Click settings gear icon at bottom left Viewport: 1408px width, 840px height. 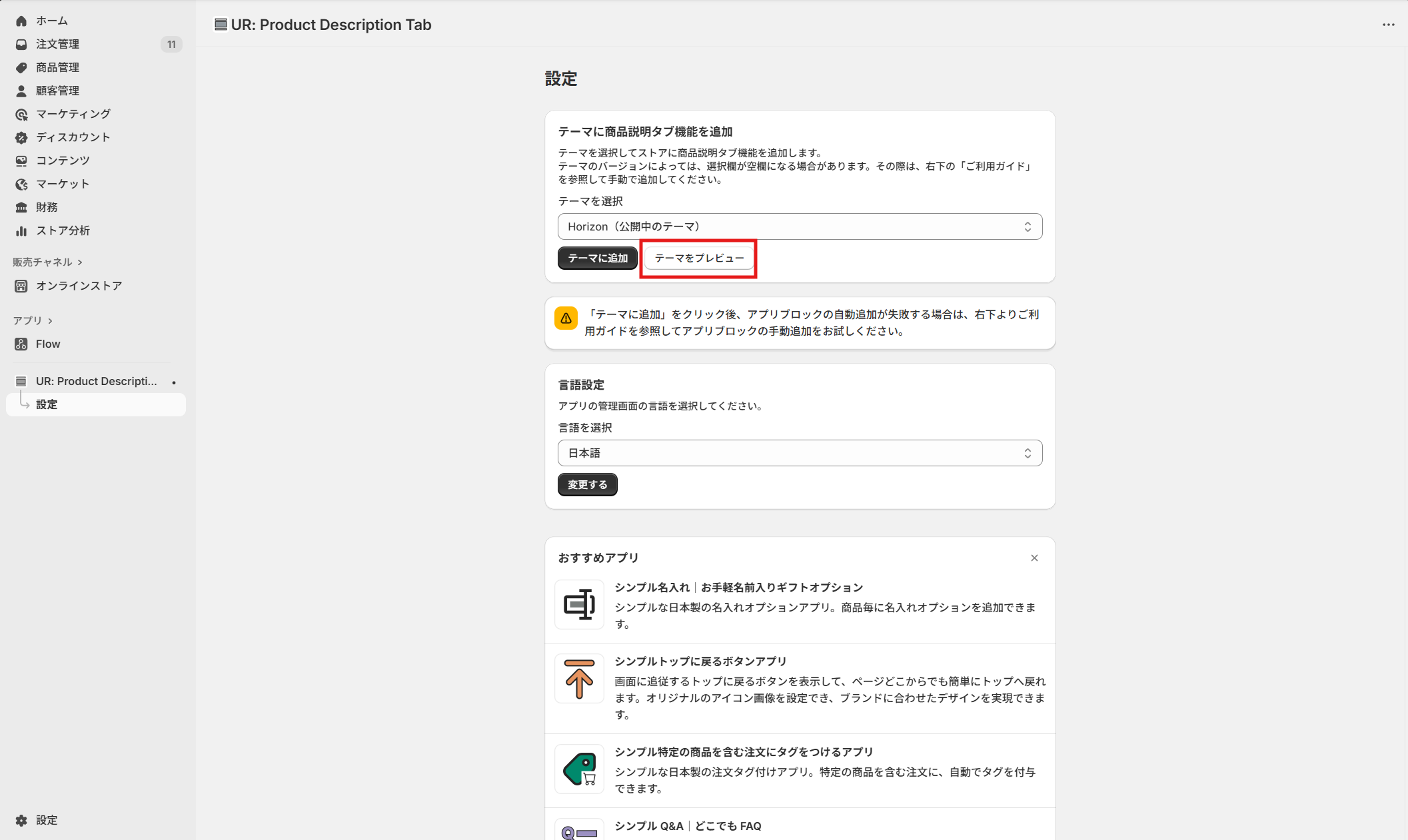(21, 820)
